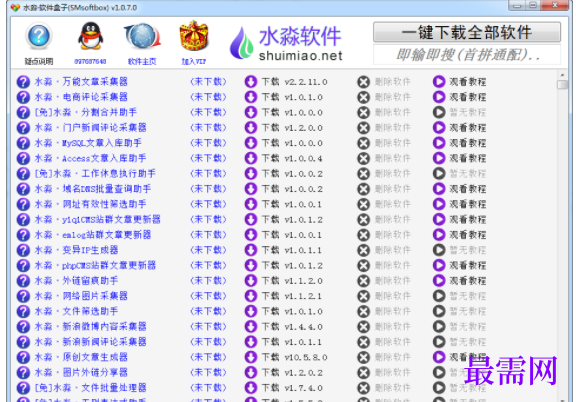Click download icon for 电商评论采集器
The height and width of the screenshot is (402, 576).
(x=251, y=97)
